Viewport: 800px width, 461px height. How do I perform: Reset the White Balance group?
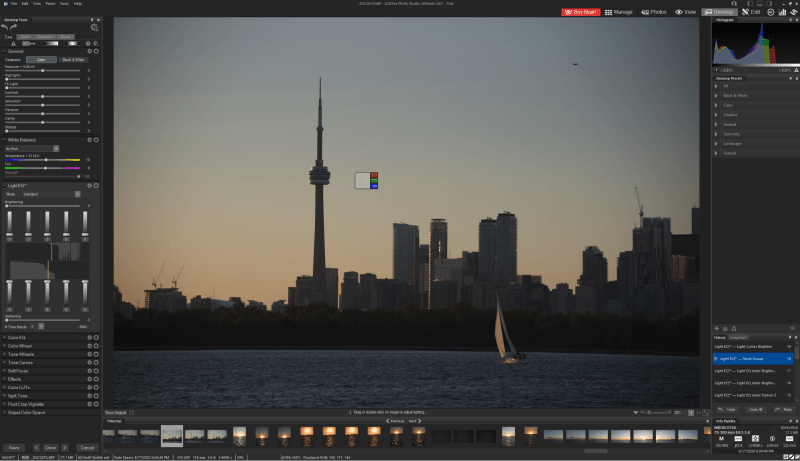[x=96, y=140]
